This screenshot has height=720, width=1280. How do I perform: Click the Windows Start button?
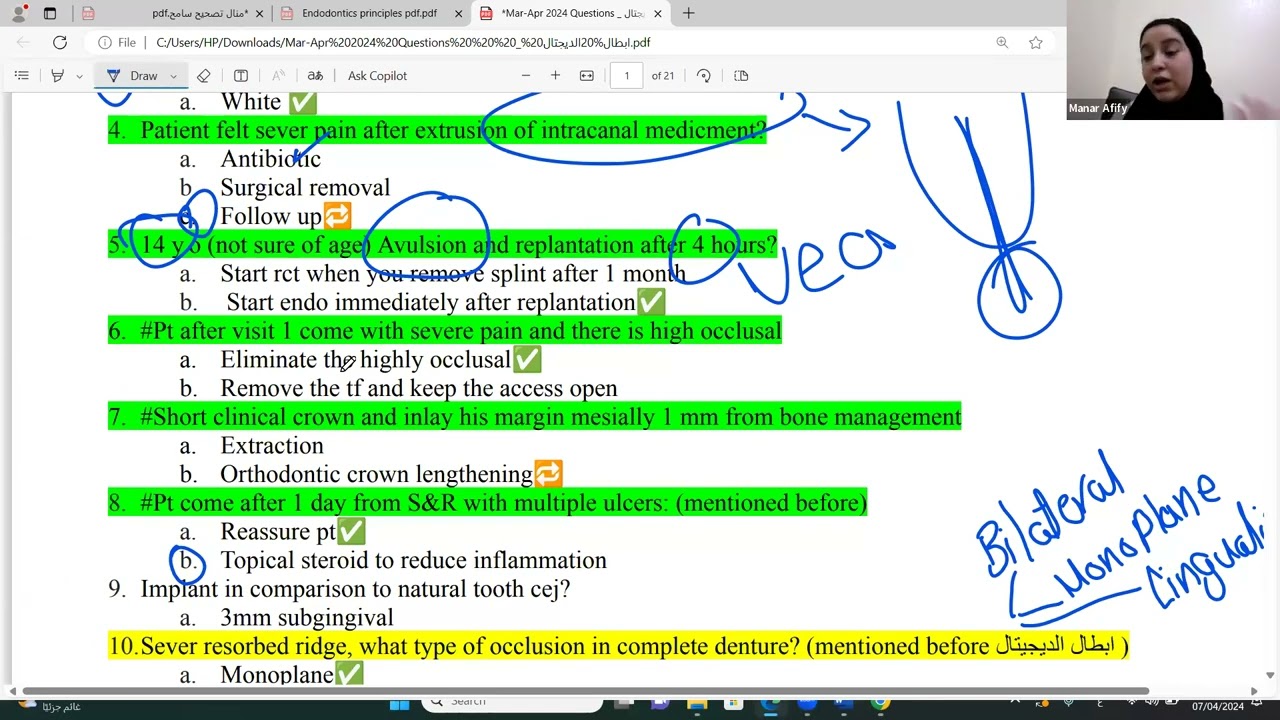coord(399,705)
